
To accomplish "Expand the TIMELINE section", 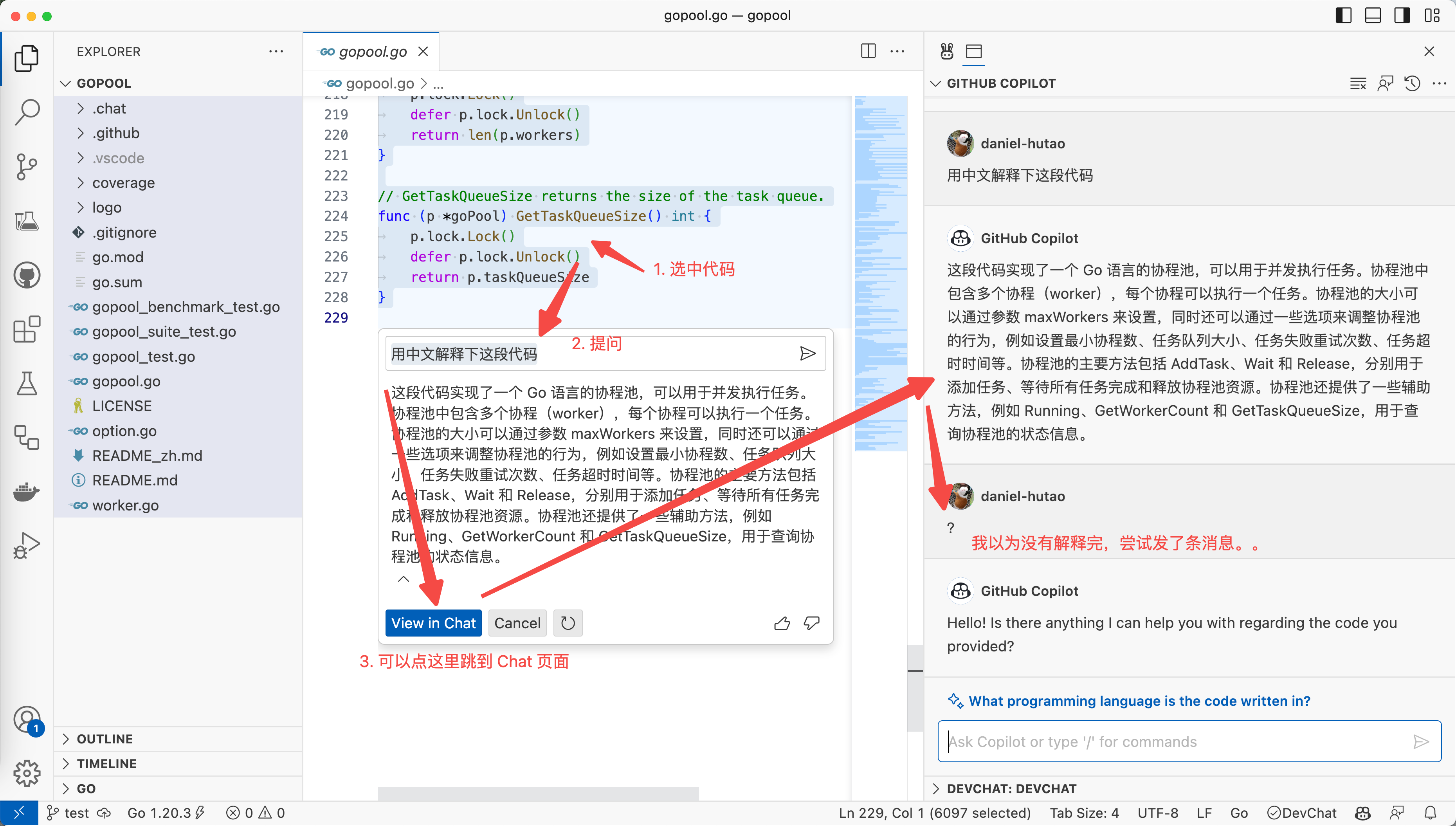I will point(178,764).
